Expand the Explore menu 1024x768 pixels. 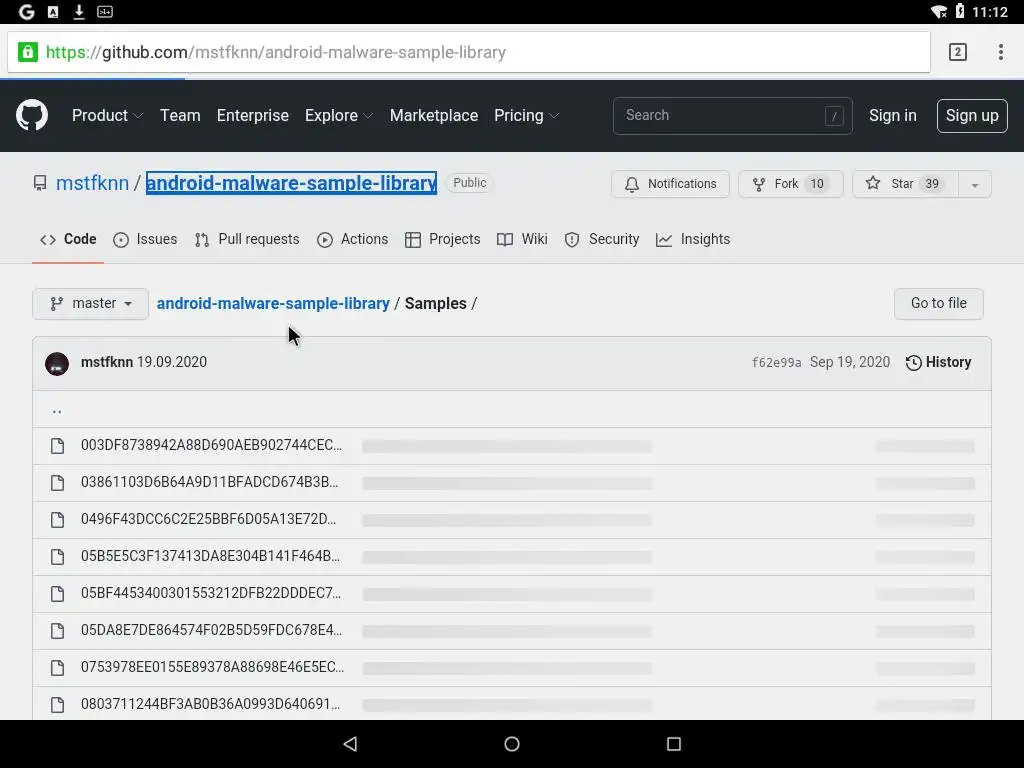[x=339, y=116]
